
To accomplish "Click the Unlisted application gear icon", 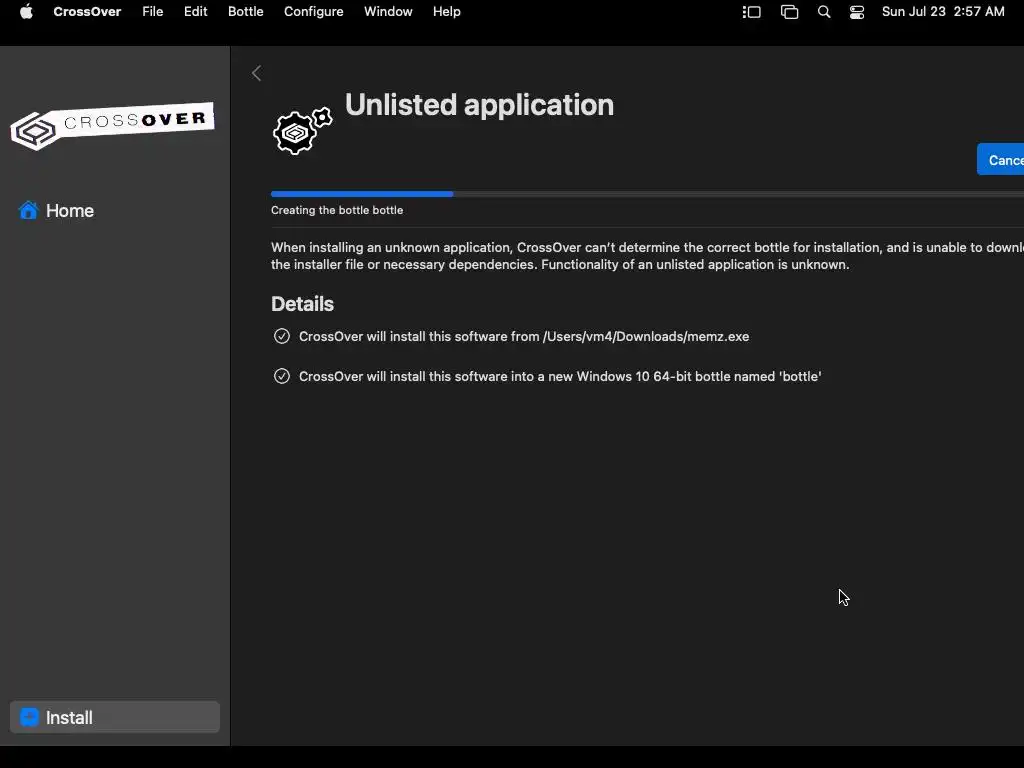I will pyautogui.click(x=302, y=131).
